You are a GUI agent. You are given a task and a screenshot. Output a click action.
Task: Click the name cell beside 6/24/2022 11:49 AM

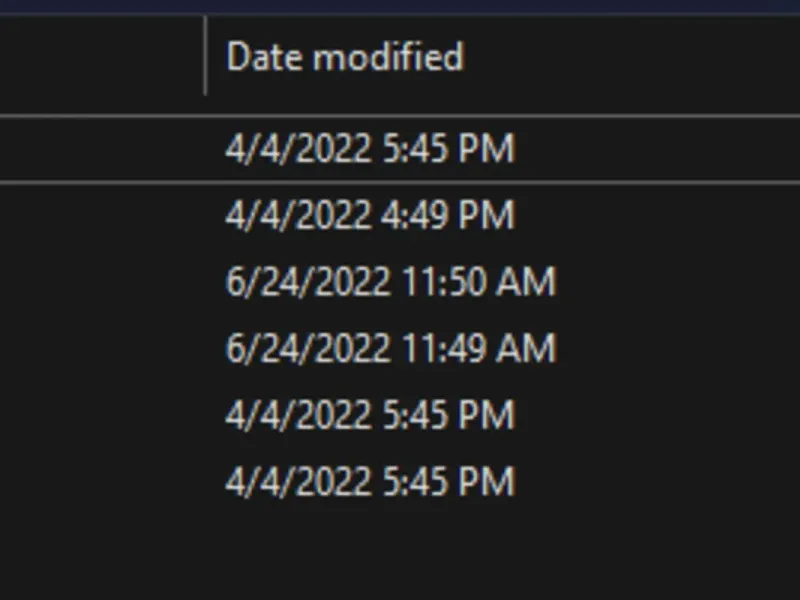pyautogui.click(x=100, y=349)
